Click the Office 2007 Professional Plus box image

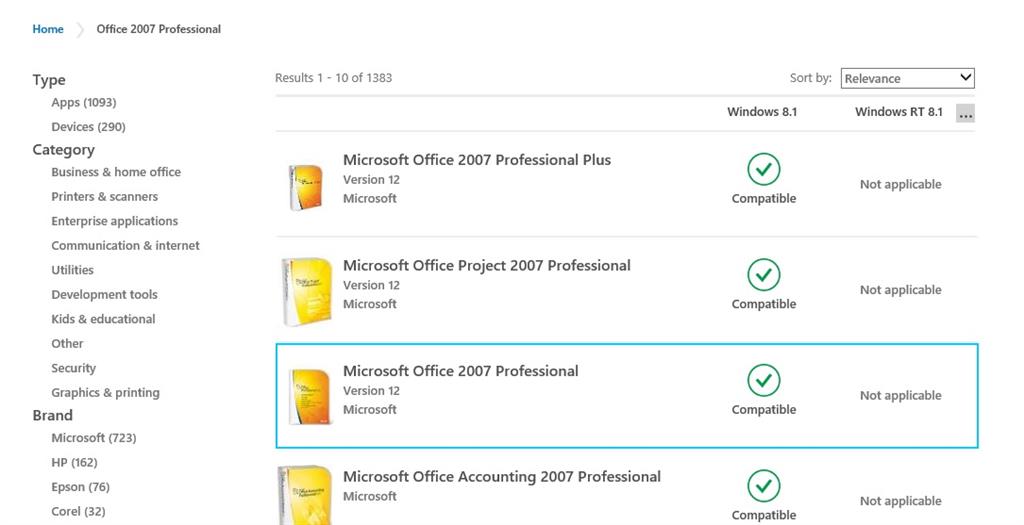[x=306, y=187]
